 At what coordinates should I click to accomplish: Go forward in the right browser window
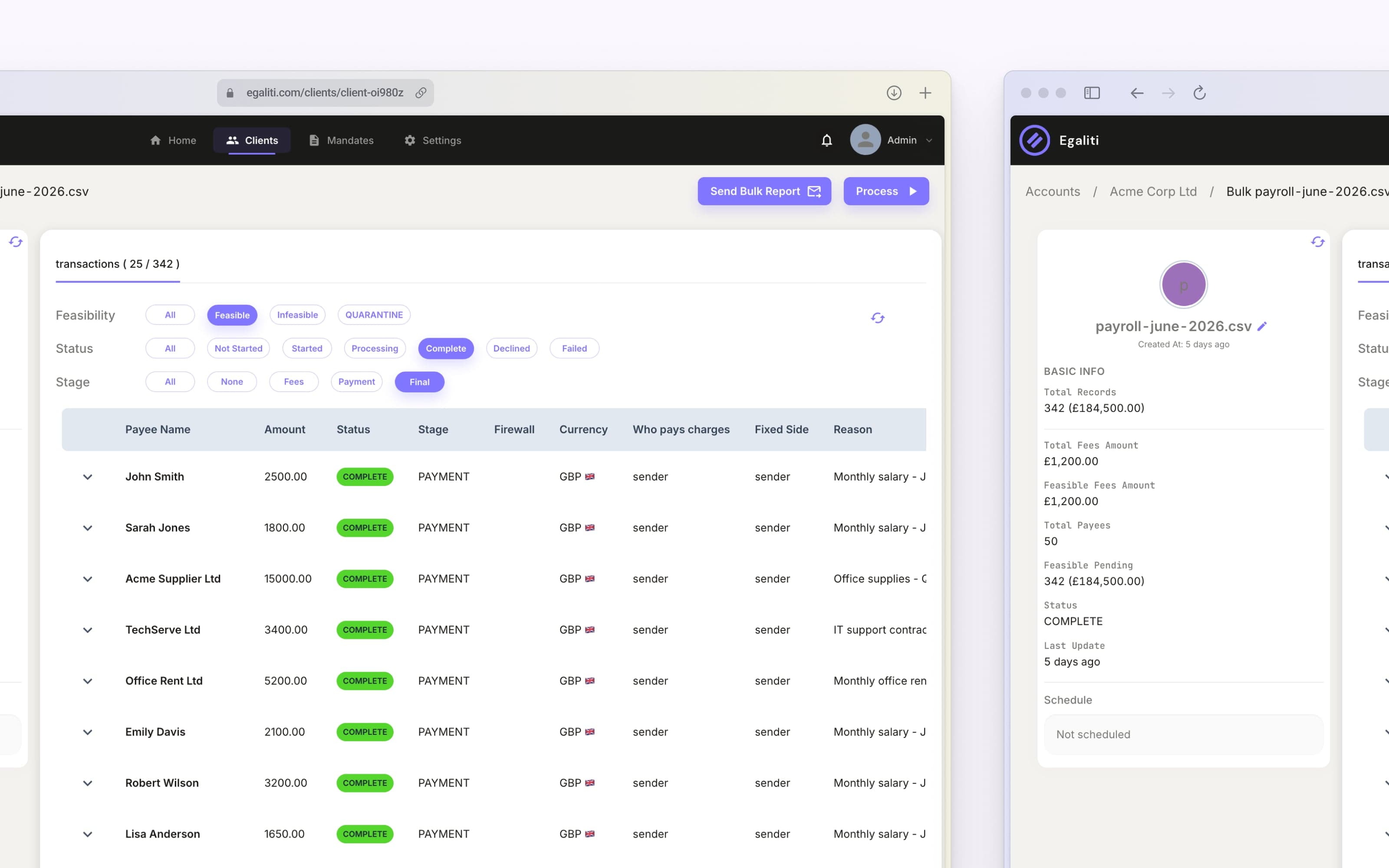[1168, 93]
